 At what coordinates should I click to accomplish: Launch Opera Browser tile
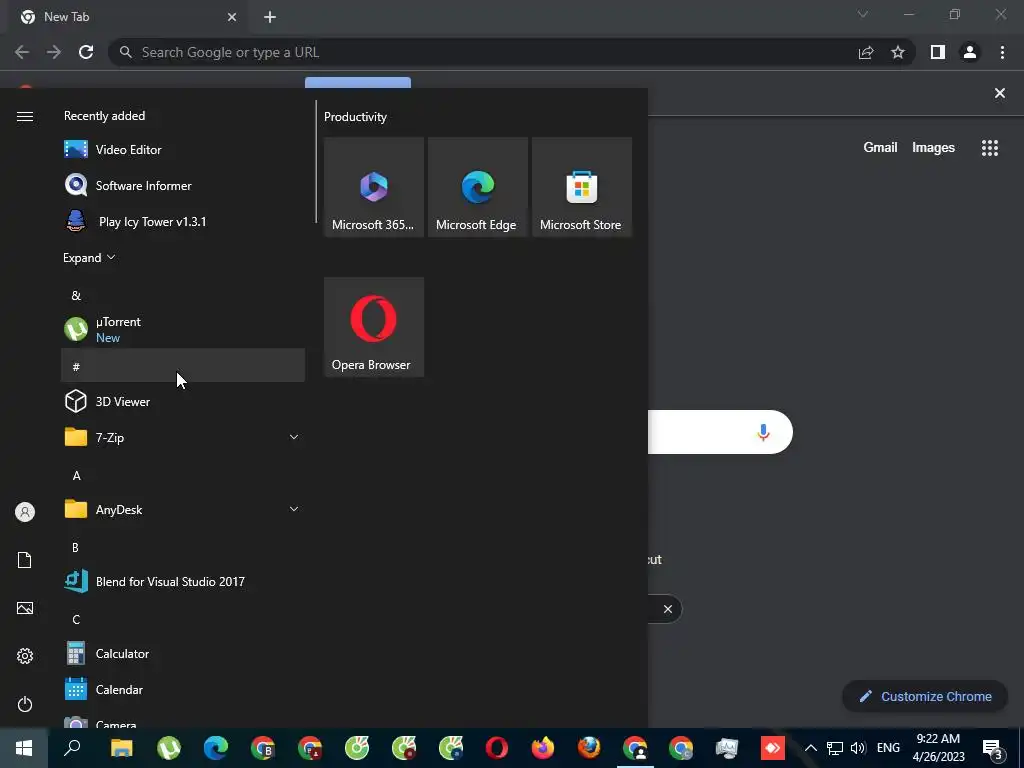[374, 327]
